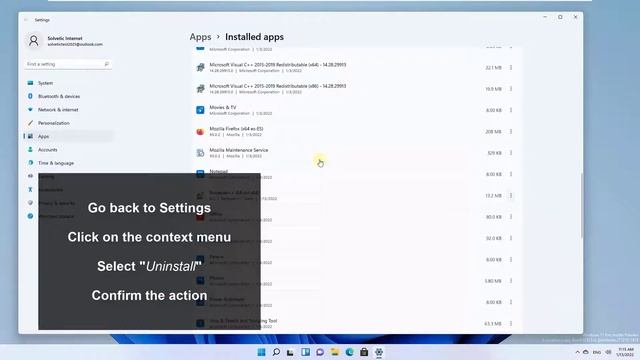Click the tray volume icon
The height and width of the screenshot is (360, 640).
click(x=608, y=352)
